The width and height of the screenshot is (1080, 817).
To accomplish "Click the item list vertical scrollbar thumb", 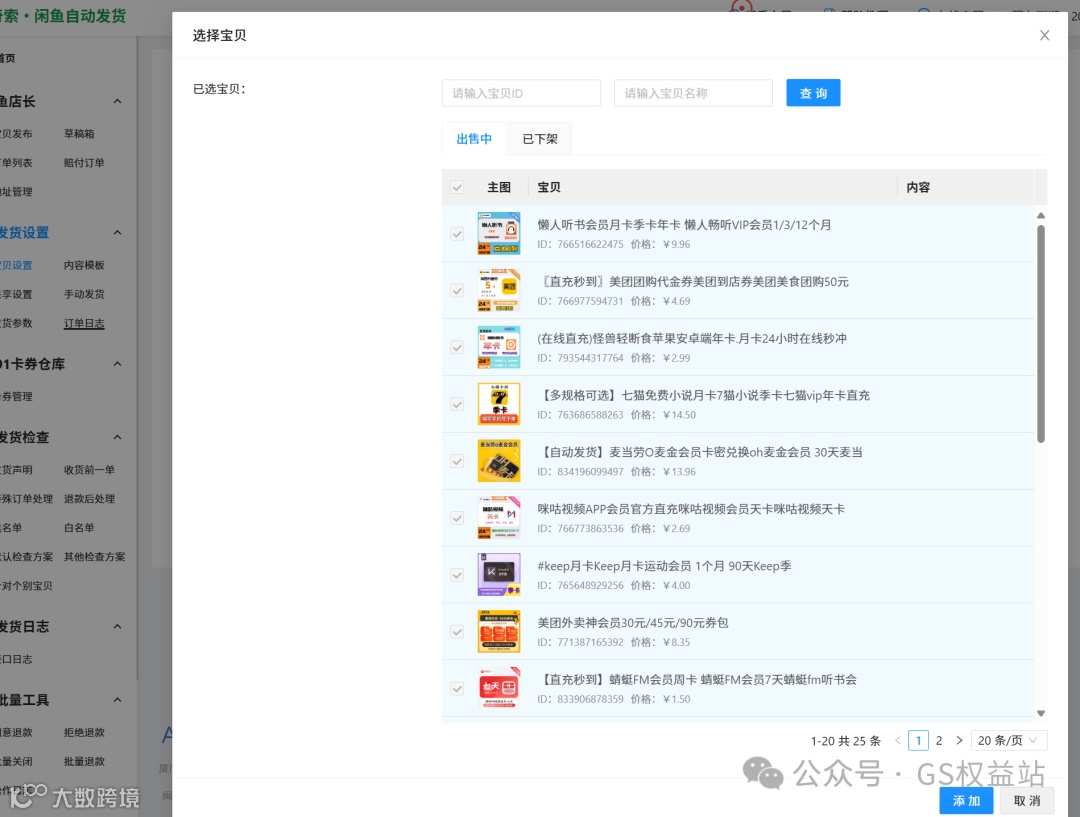I will click(x=1041, y=333).
